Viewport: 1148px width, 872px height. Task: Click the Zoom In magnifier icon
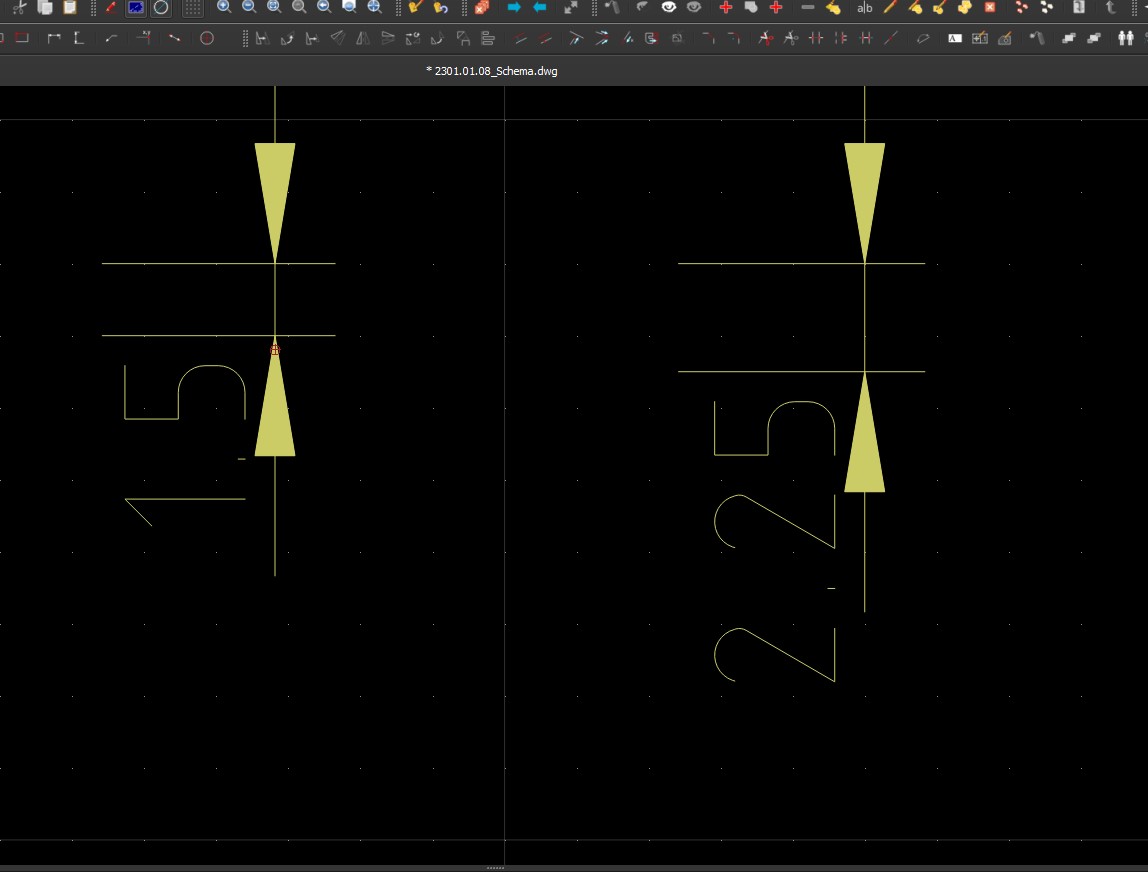tap(224, 7)
